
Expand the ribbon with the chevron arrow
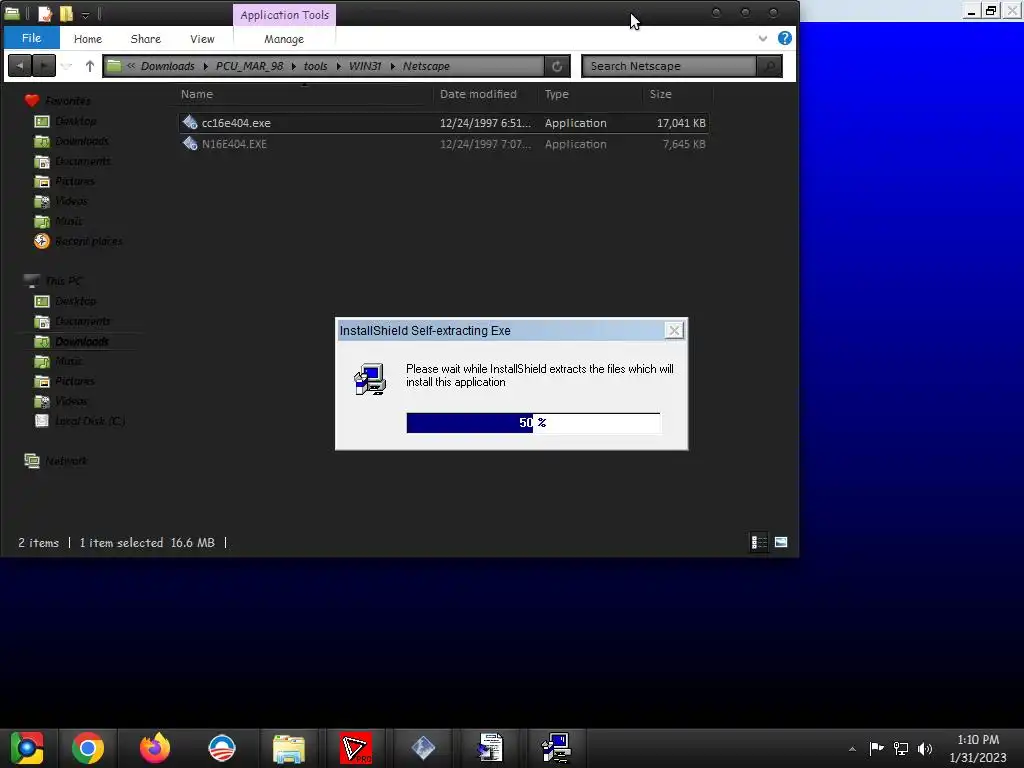tap(762, 39)
